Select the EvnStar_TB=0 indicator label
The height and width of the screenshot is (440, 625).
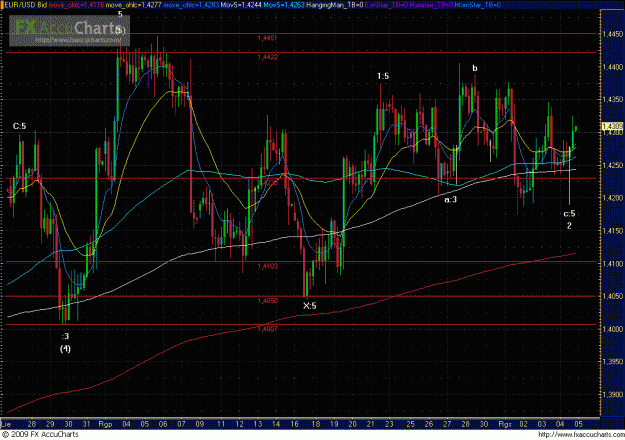[384, 5]
